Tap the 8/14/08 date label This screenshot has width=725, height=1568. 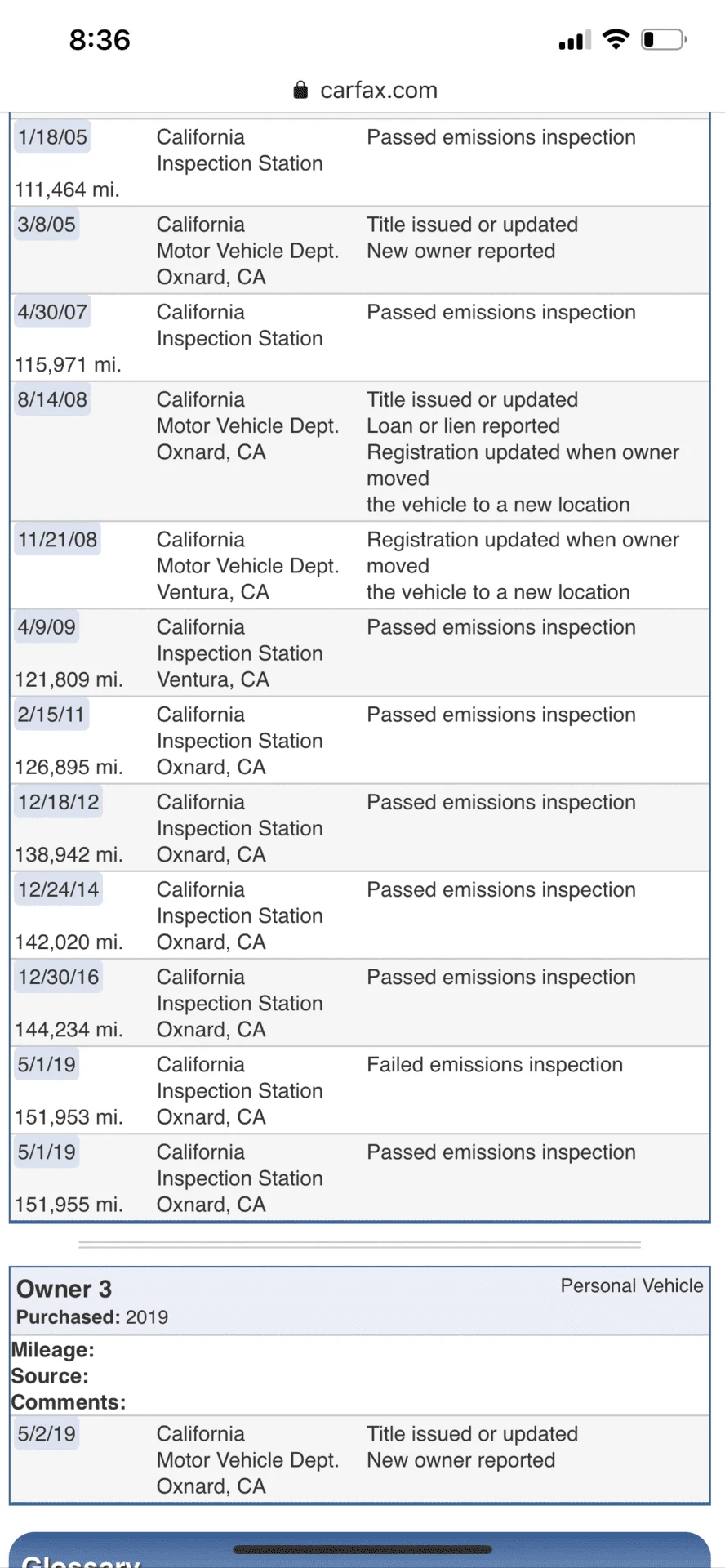coord(52,399)
